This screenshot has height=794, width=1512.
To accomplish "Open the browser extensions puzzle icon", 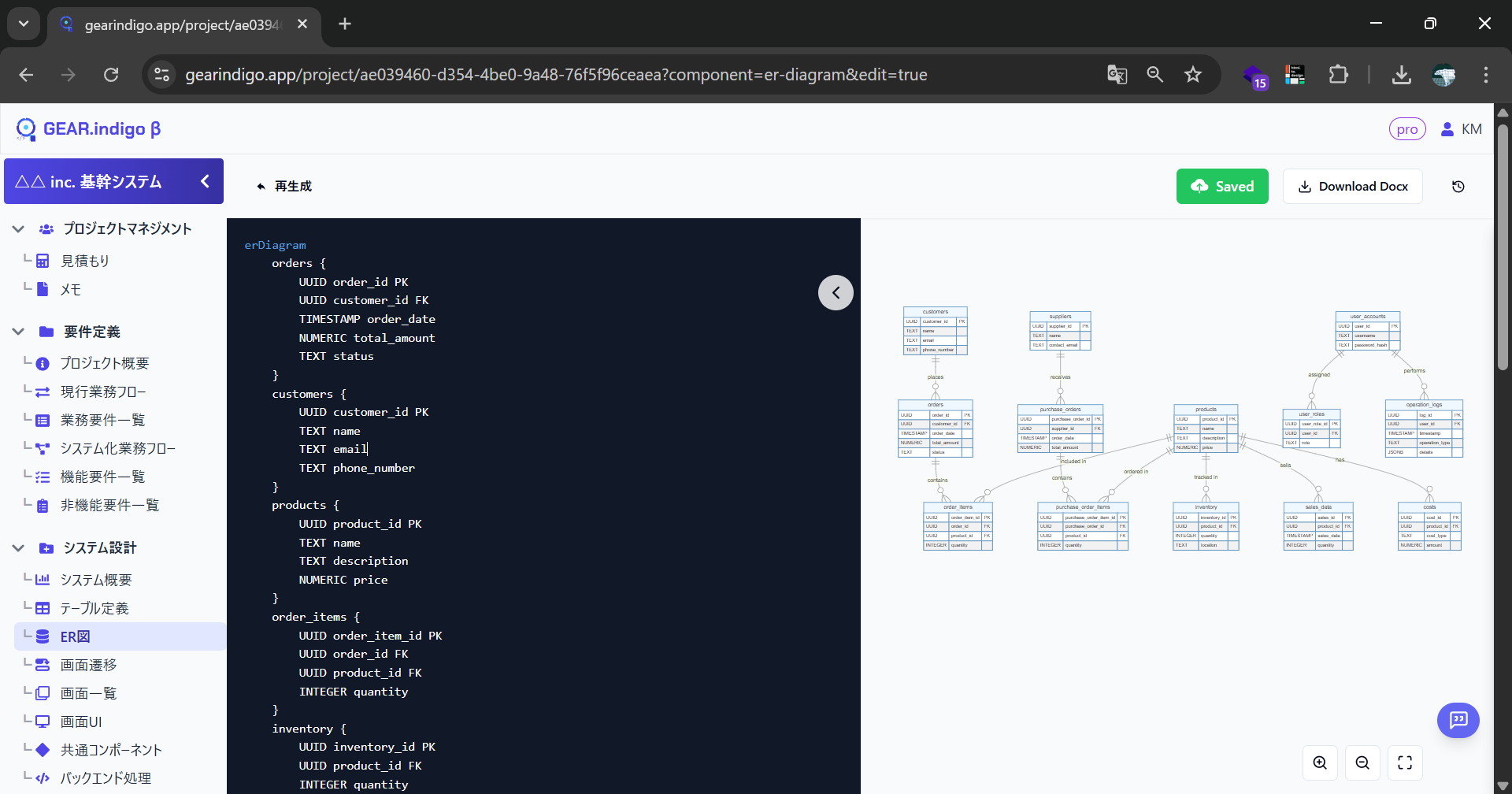I will 1338,75.
